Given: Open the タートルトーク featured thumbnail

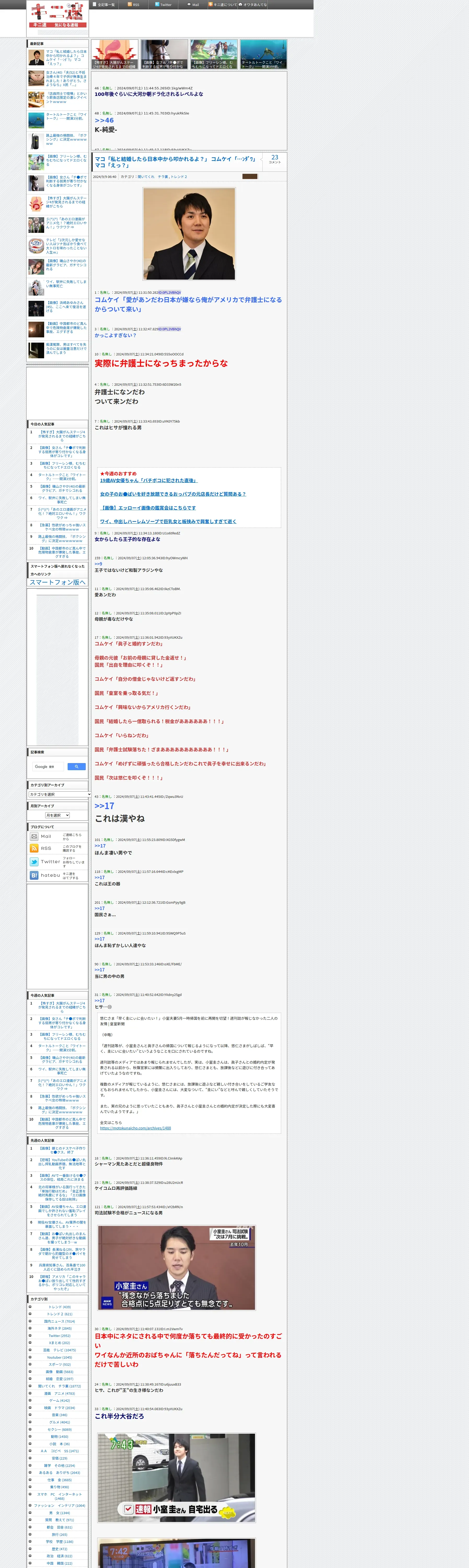Looking at the screenshot, I should [263, 54].
